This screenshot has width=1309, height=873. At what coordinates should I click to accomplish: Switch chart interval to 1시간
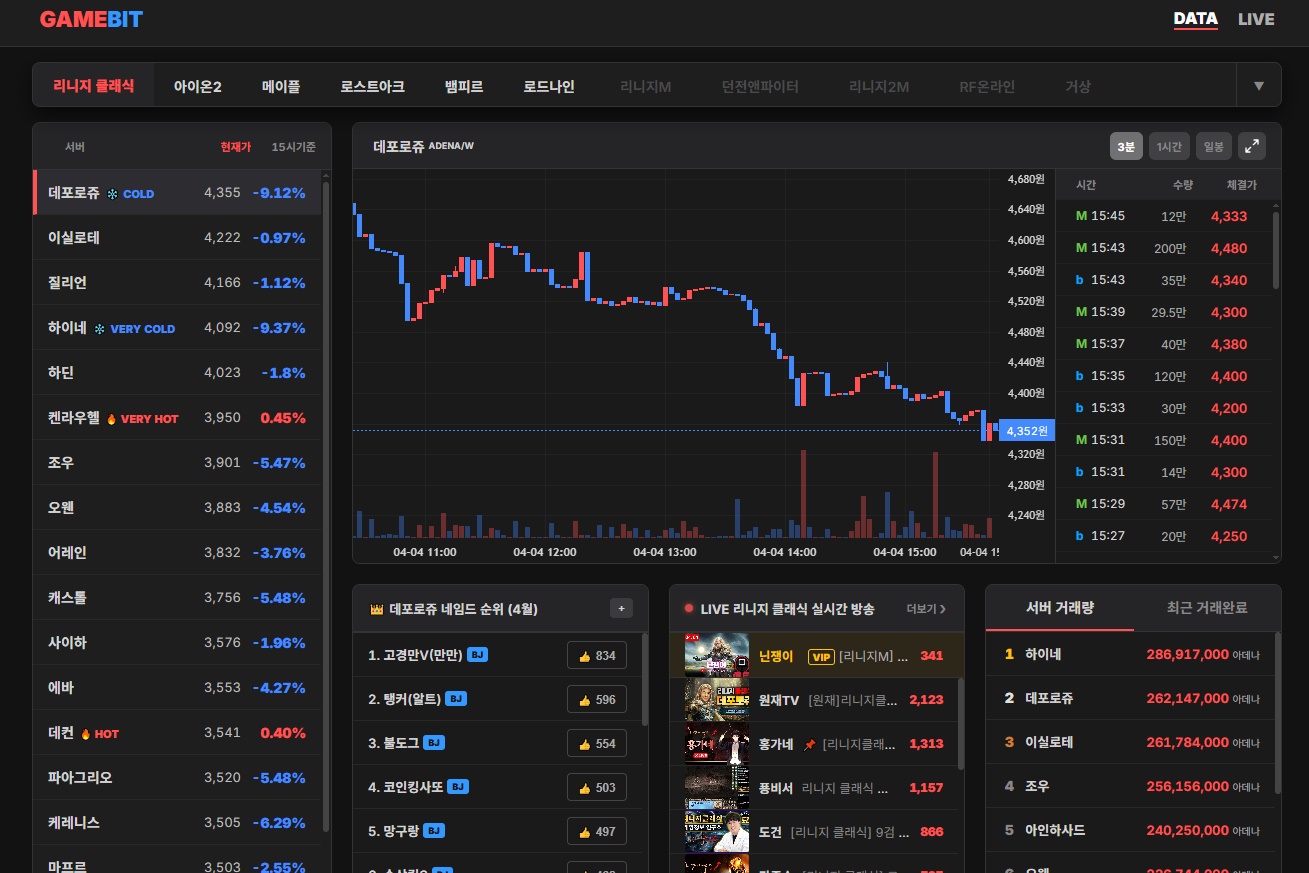1168,147
